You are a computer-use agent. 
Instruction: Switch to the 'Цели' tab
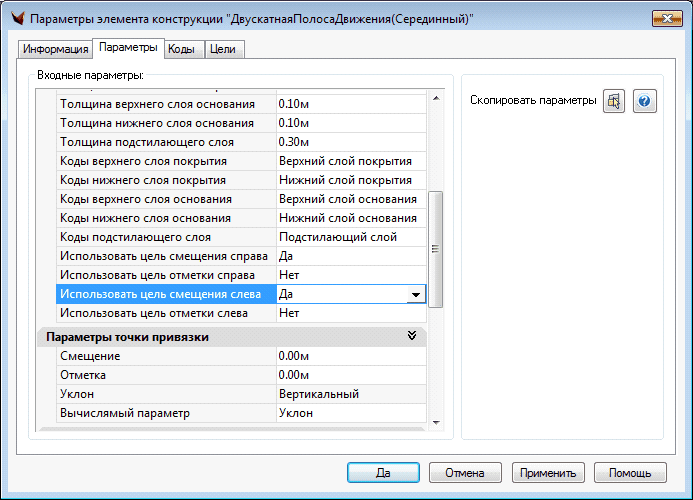pyautogui.click(x=225, y=49)
